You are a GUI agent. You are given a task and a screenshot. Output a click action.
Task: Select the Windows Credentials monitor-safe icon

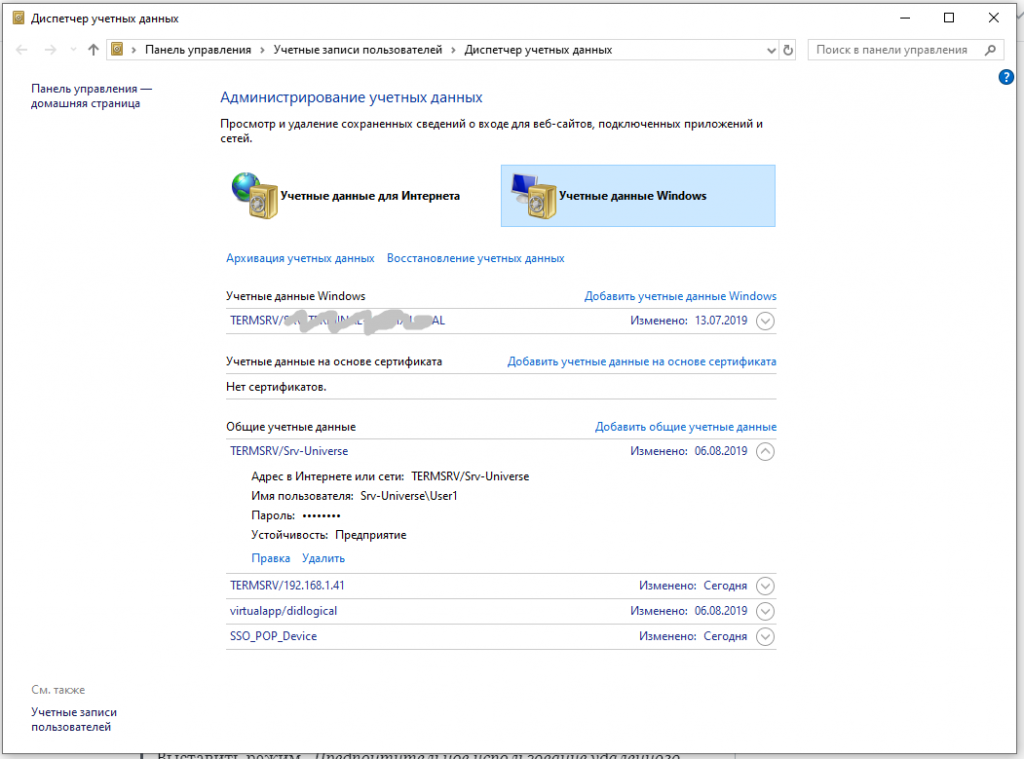tap(532, 196)
